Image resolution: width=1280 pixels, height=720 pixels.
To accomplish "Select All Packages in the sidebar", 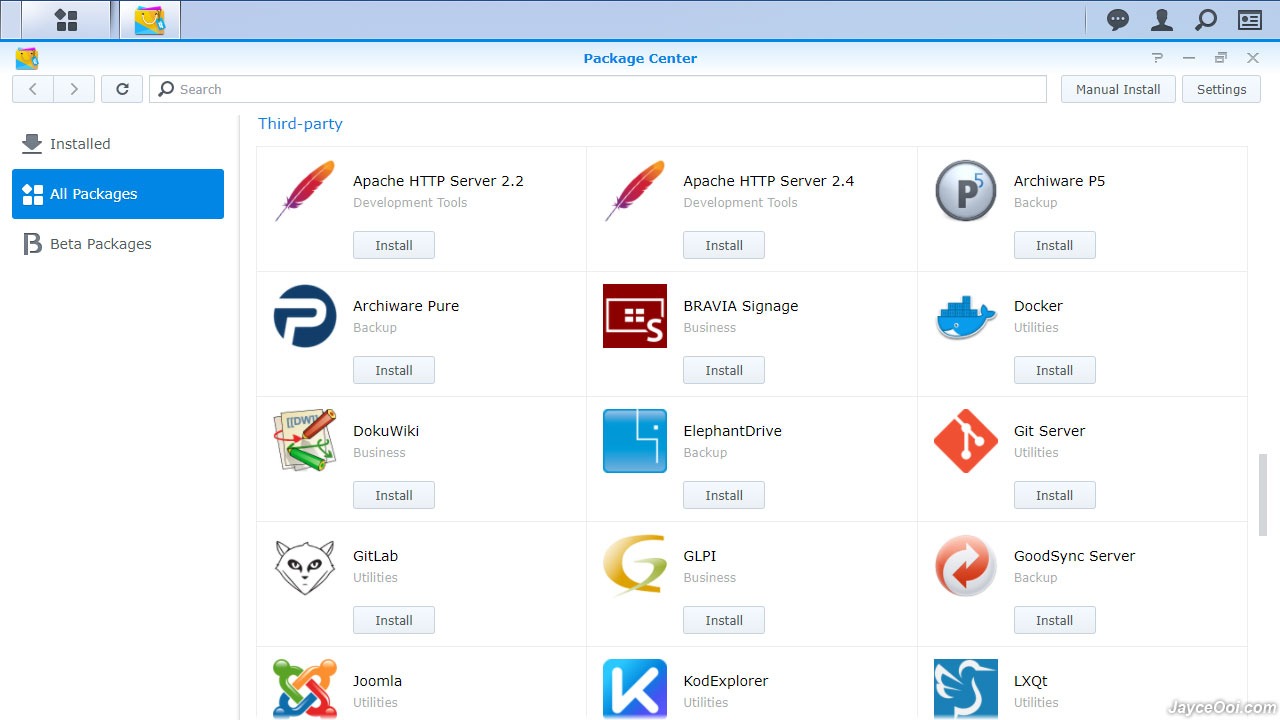I will click(118, 194).
